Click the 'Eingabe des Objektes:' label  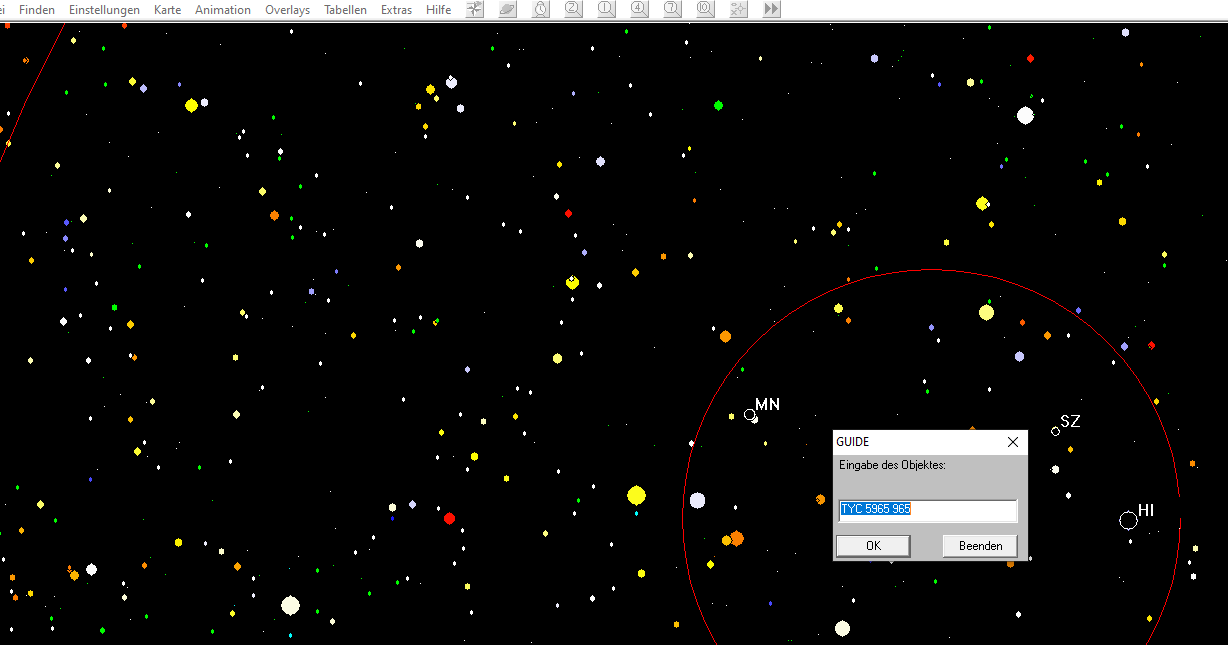point(892,465)
